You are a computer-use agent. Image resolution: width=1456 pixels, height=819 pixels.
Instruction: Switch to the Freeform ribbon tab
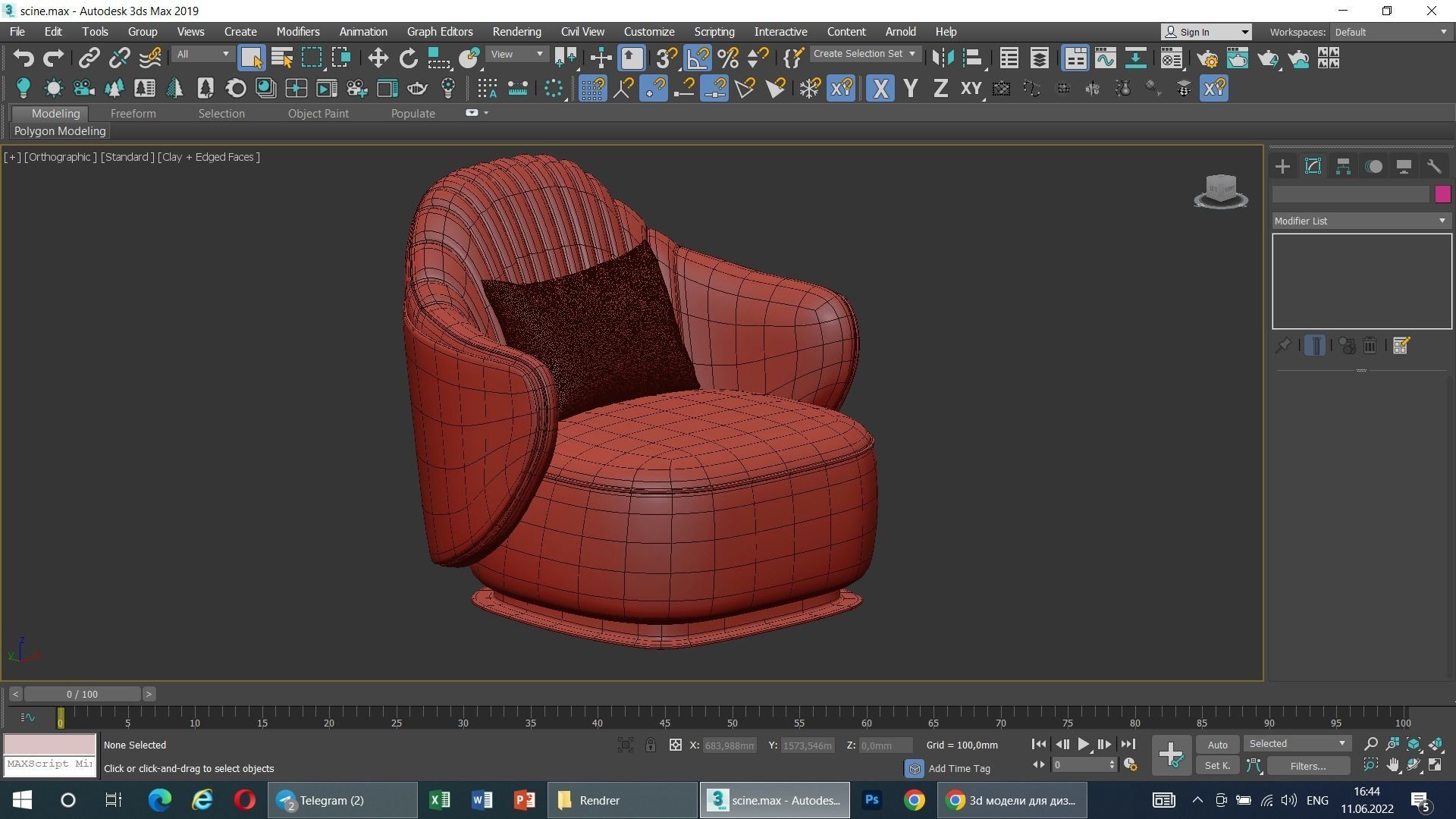point(133,113)
